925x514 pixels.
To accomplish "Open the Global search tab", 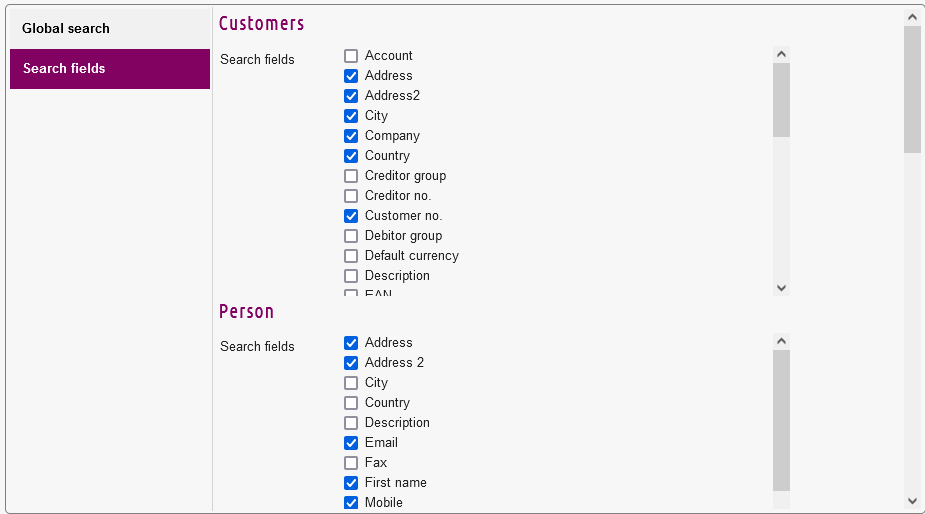I will click(110, 28).
